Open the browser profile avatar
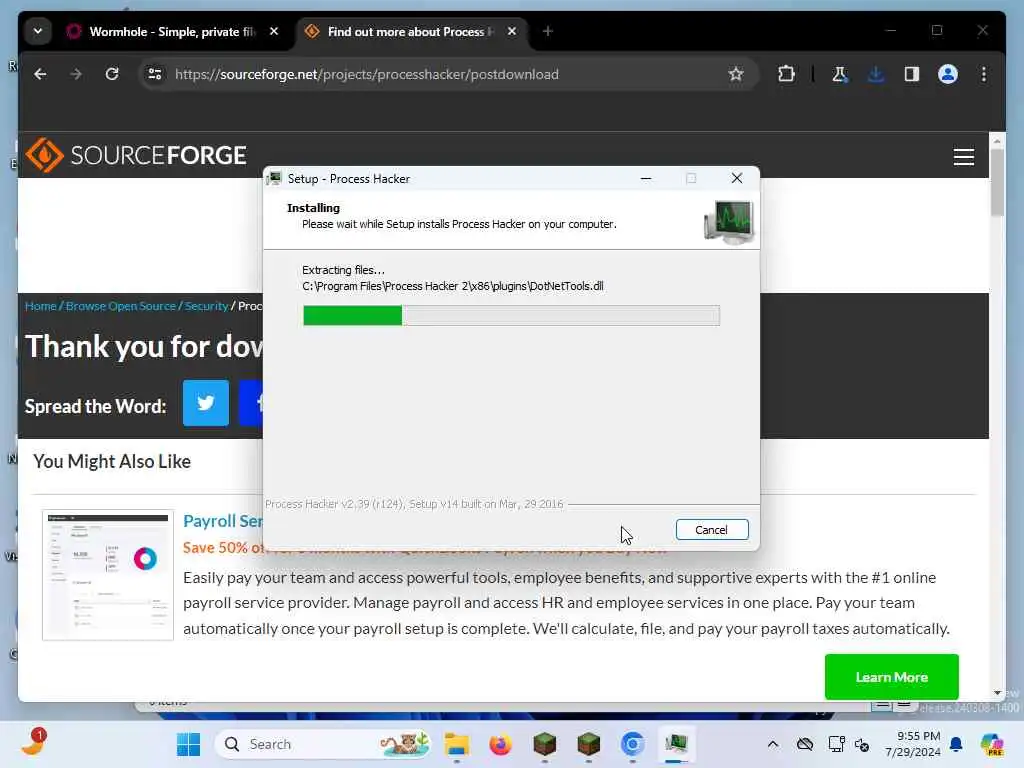 point(948,74)
